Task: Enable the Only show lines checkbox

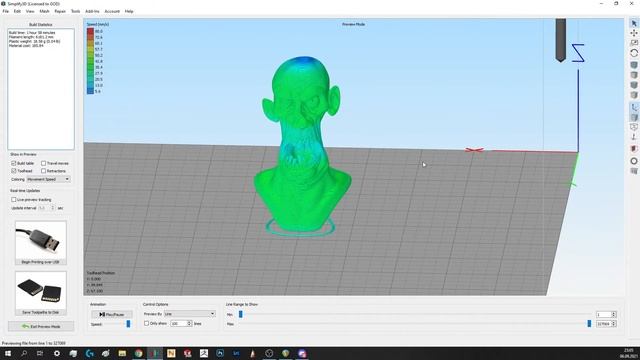Action: pyautogui.click(x=146, y=323)
